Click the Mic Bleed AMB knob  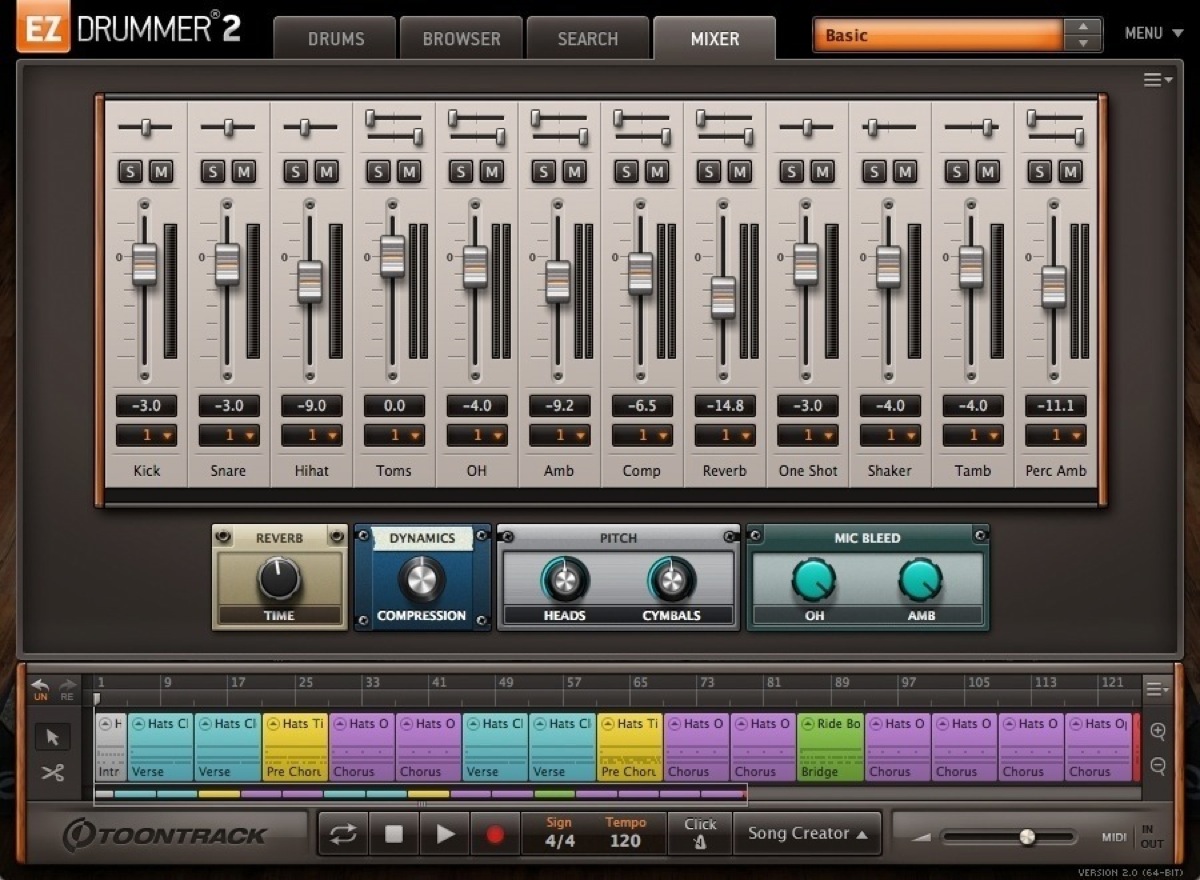tap(921, 580)
